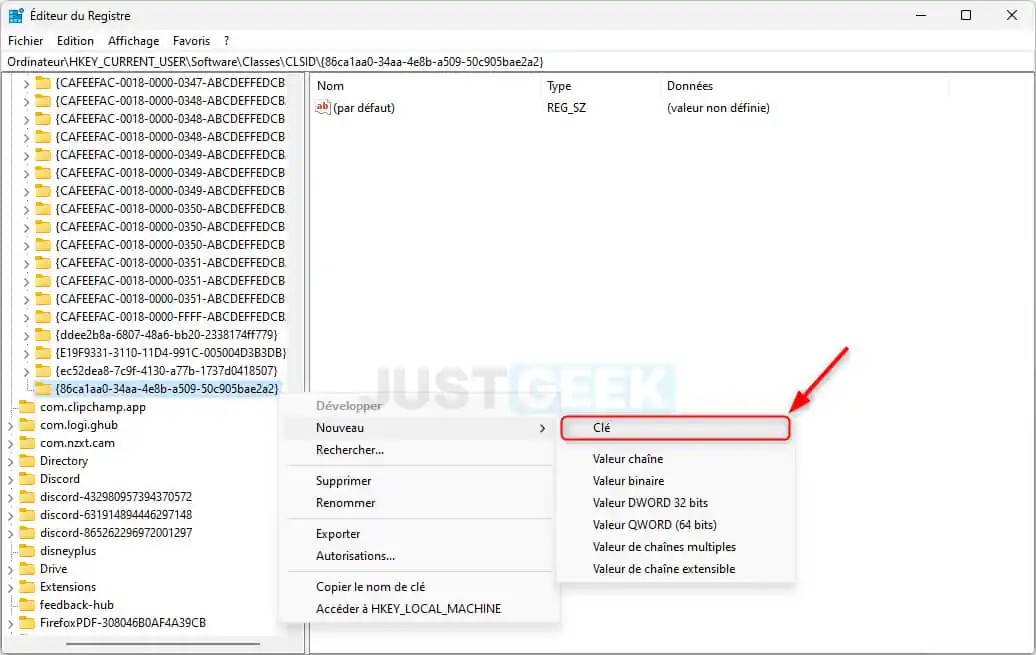Select the folder icon of CAFEEFAC-0018-0000-0347 key
The image size is (1036, 655).
(43, 83)
